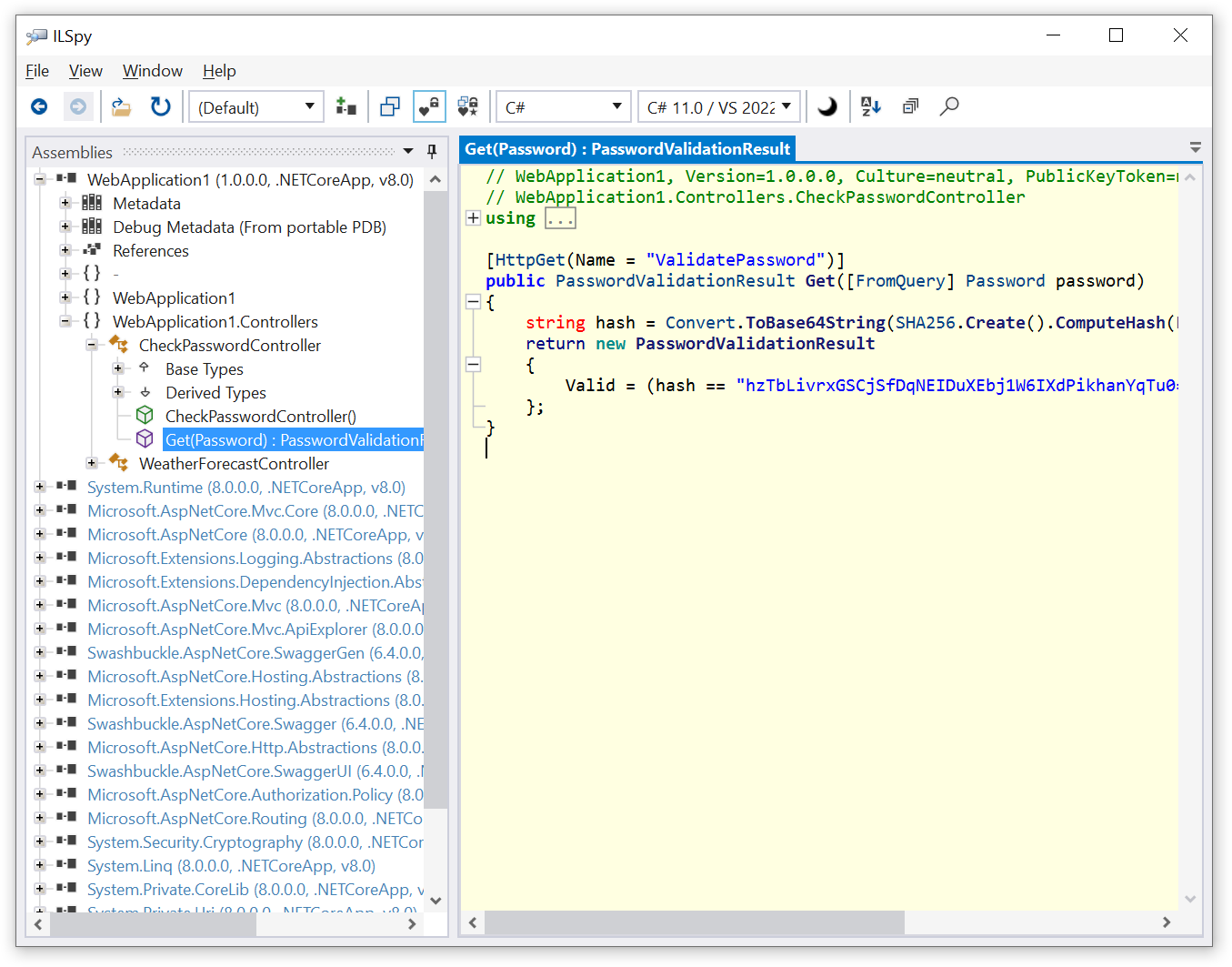Image resolution: width=1232 pixels, height=967 pixels.
Task: Toggle Show all types and members button
Action: tap(467, 107)
